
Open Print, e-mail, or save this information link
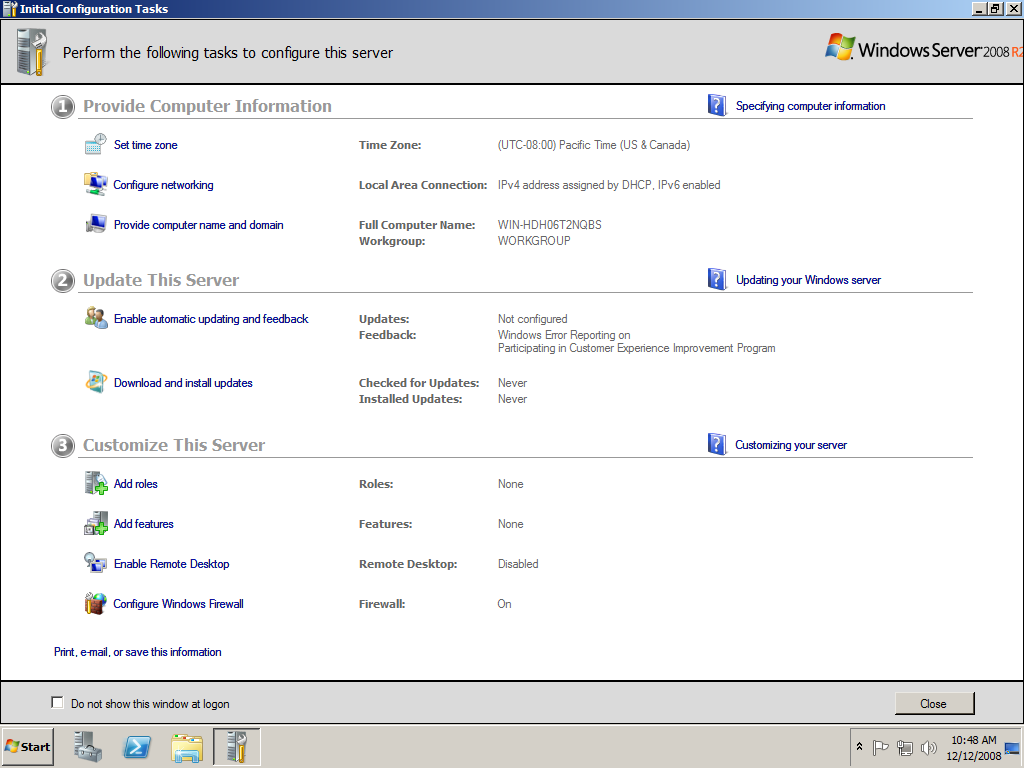pos(138,652)
